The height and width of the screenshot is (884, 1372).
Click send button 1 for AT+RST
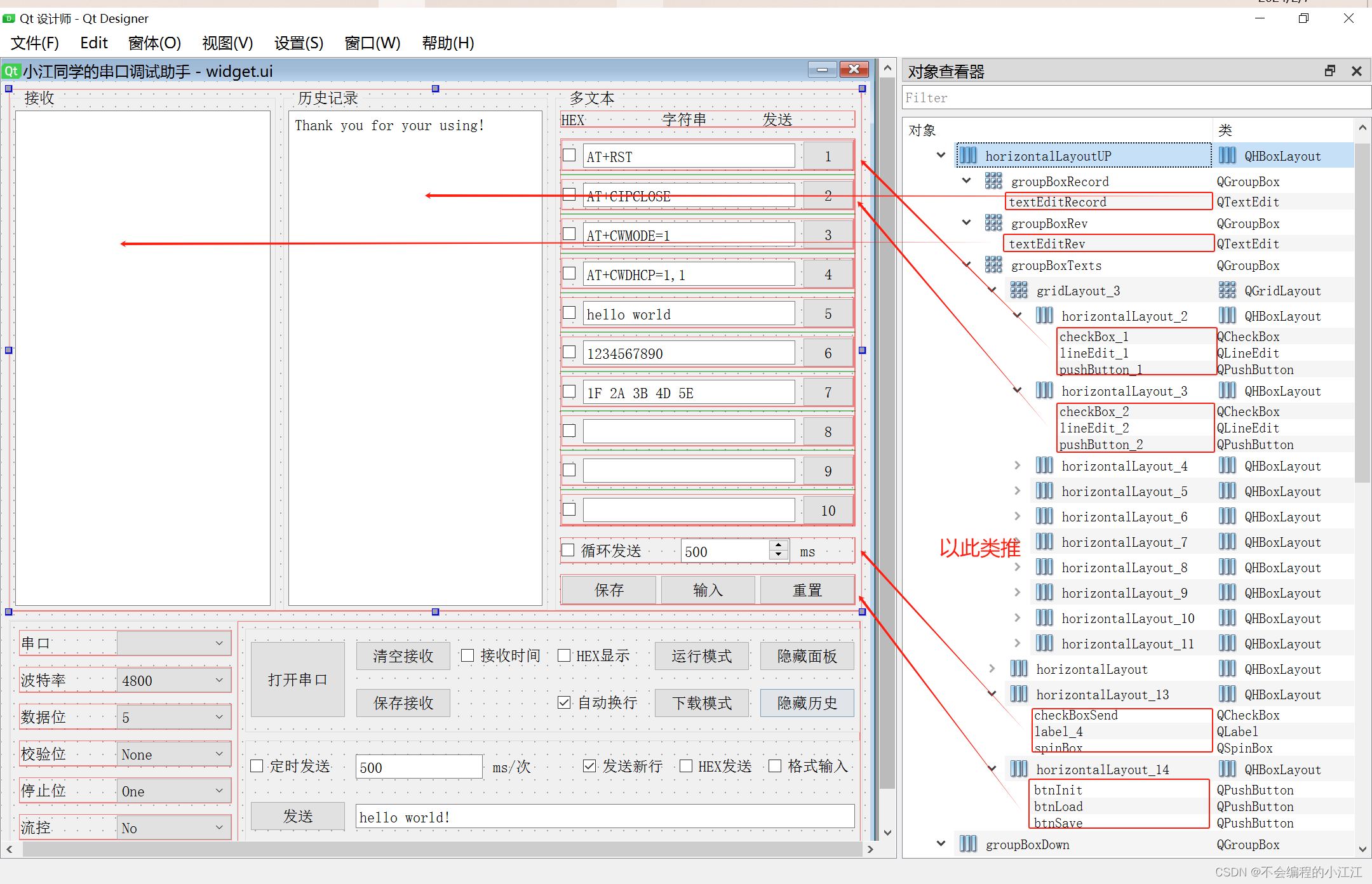[828, 156]
